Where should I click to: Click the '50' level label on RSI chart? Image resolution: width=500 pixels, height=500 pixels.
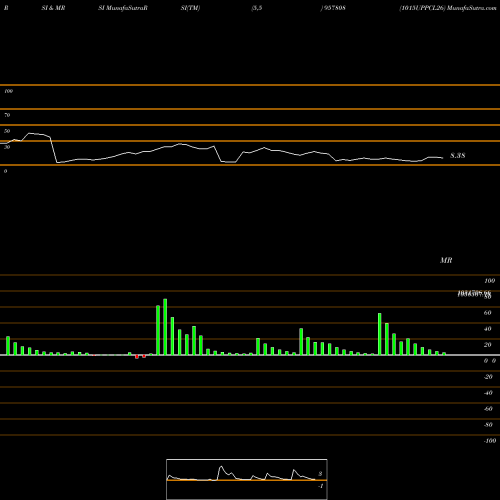coord(7,131)
